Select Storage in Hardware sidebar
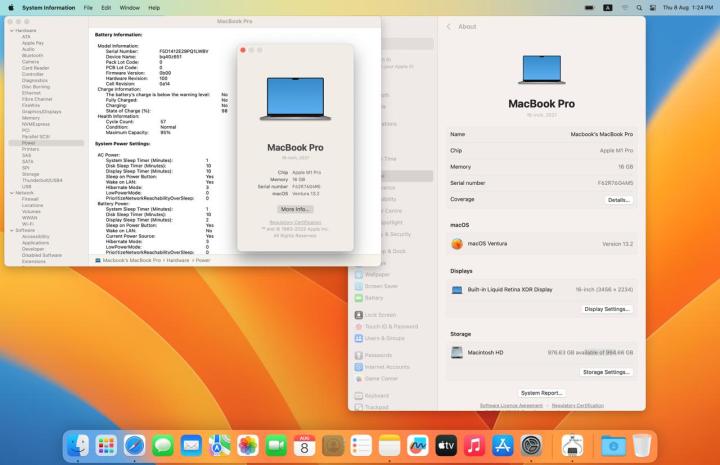The width and height of the screenshot is (720, 465). click(30, 174)
